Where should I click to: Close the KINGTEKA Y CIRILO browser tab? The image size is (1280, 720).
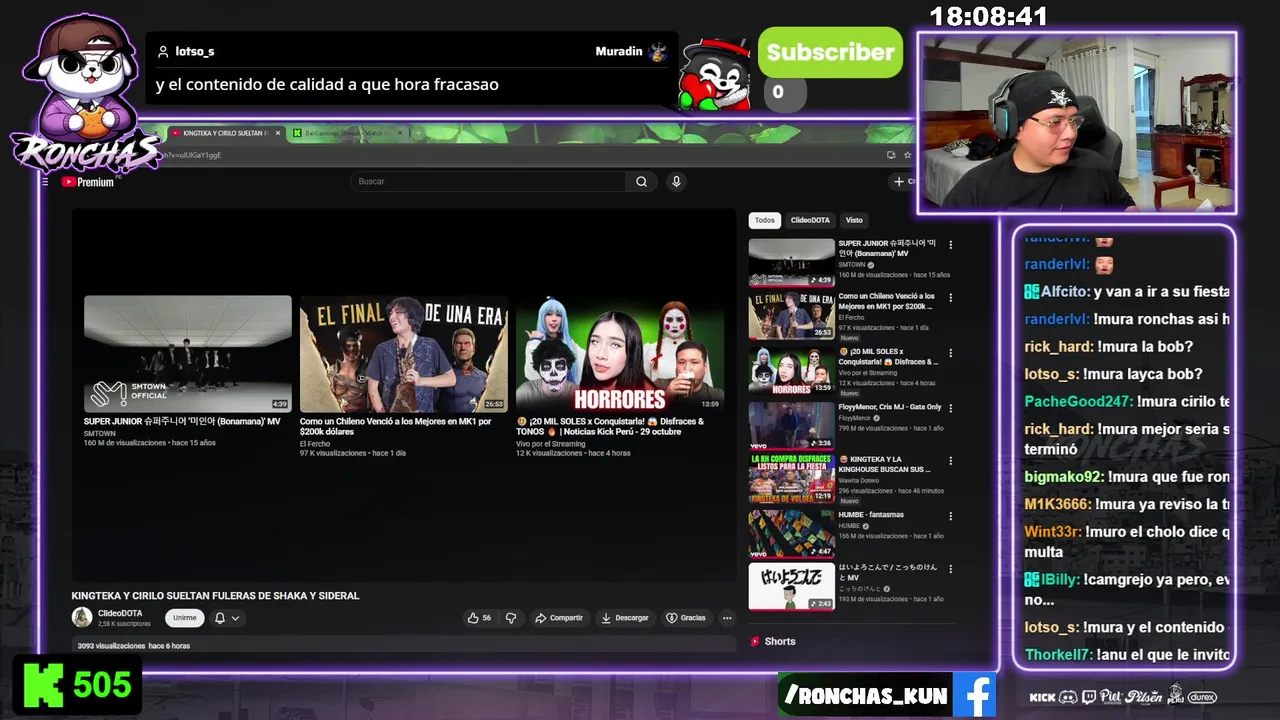277,133
